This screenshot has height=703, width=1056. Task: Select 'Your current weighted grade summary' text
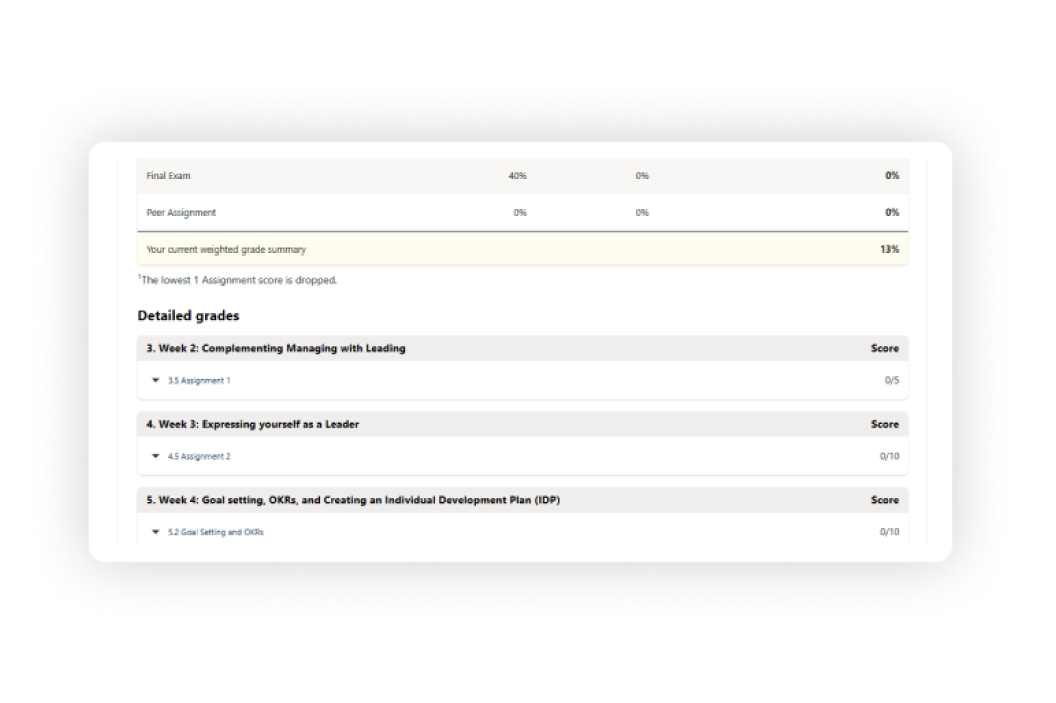[x=226, y=250]
